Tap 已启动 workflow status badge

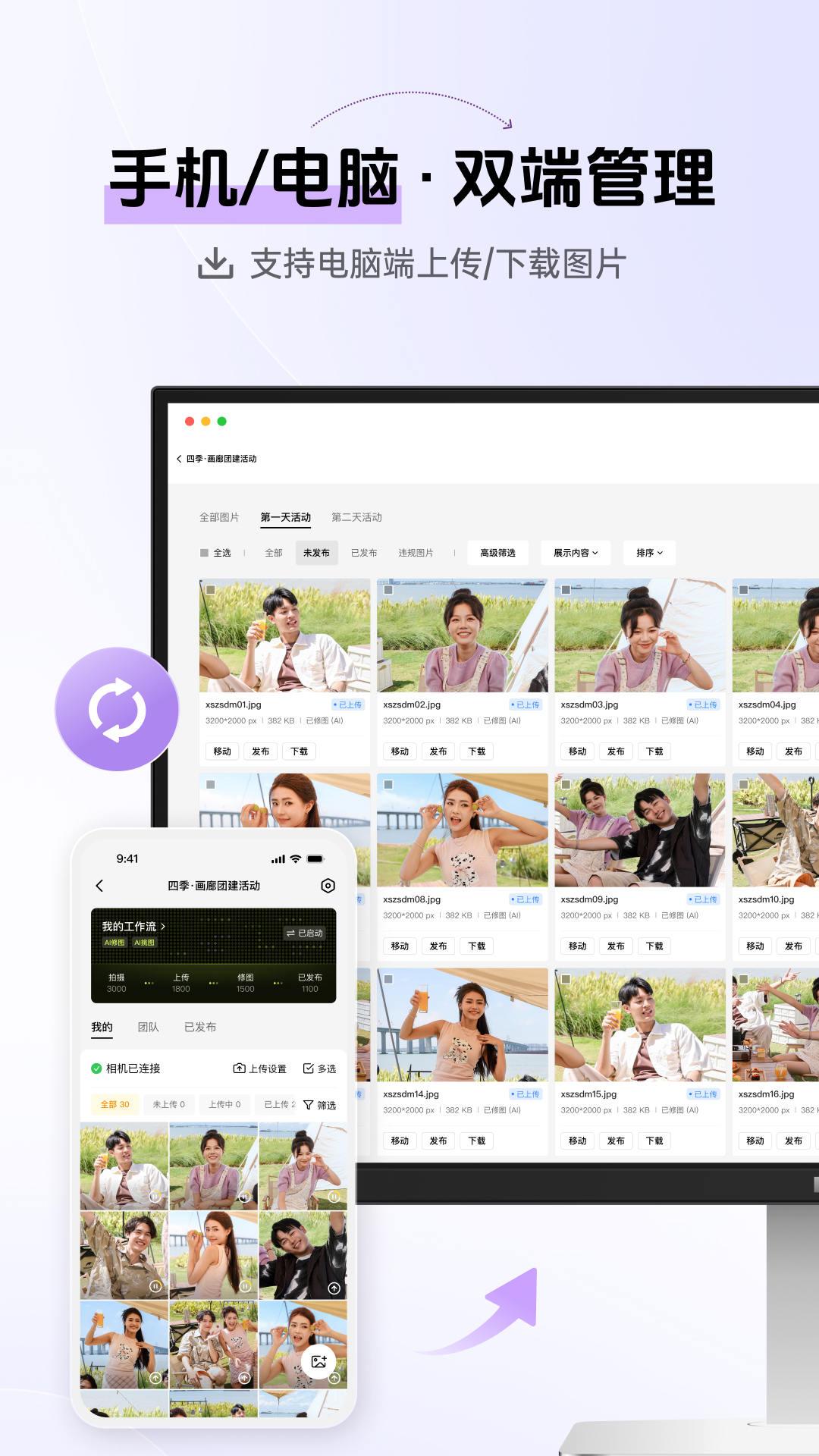coord(305,933)
